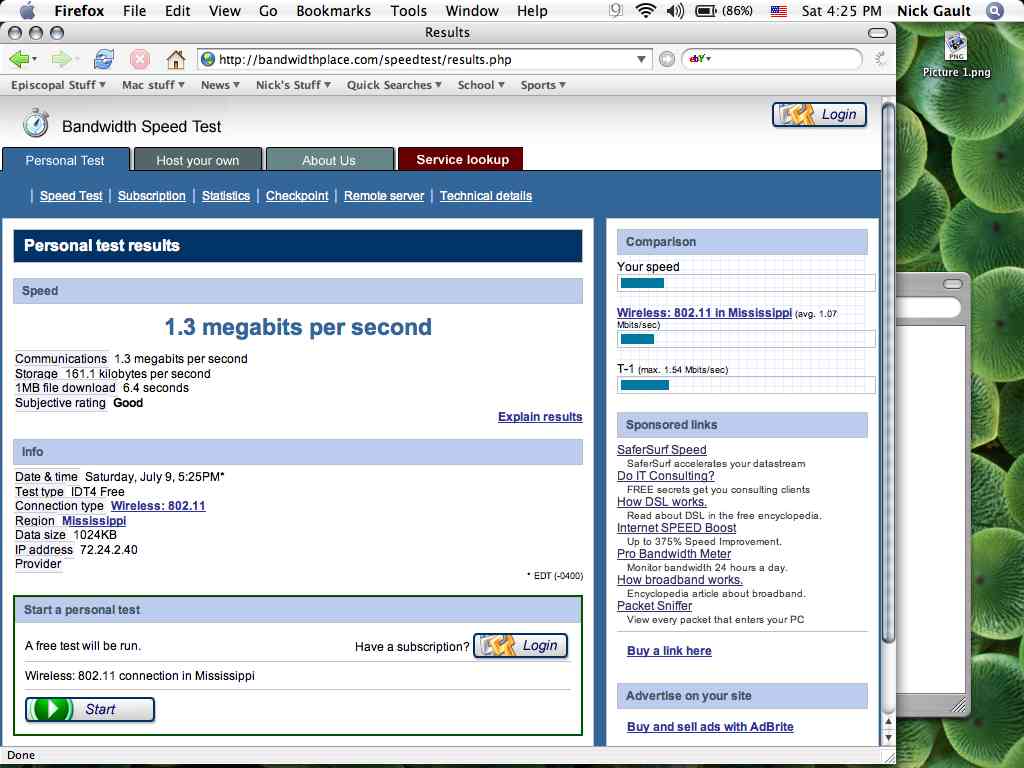Image resolution: width=1024 pixels, height=768 pixels.
Task: Click Buy a link here
Action: pos(669,650)
